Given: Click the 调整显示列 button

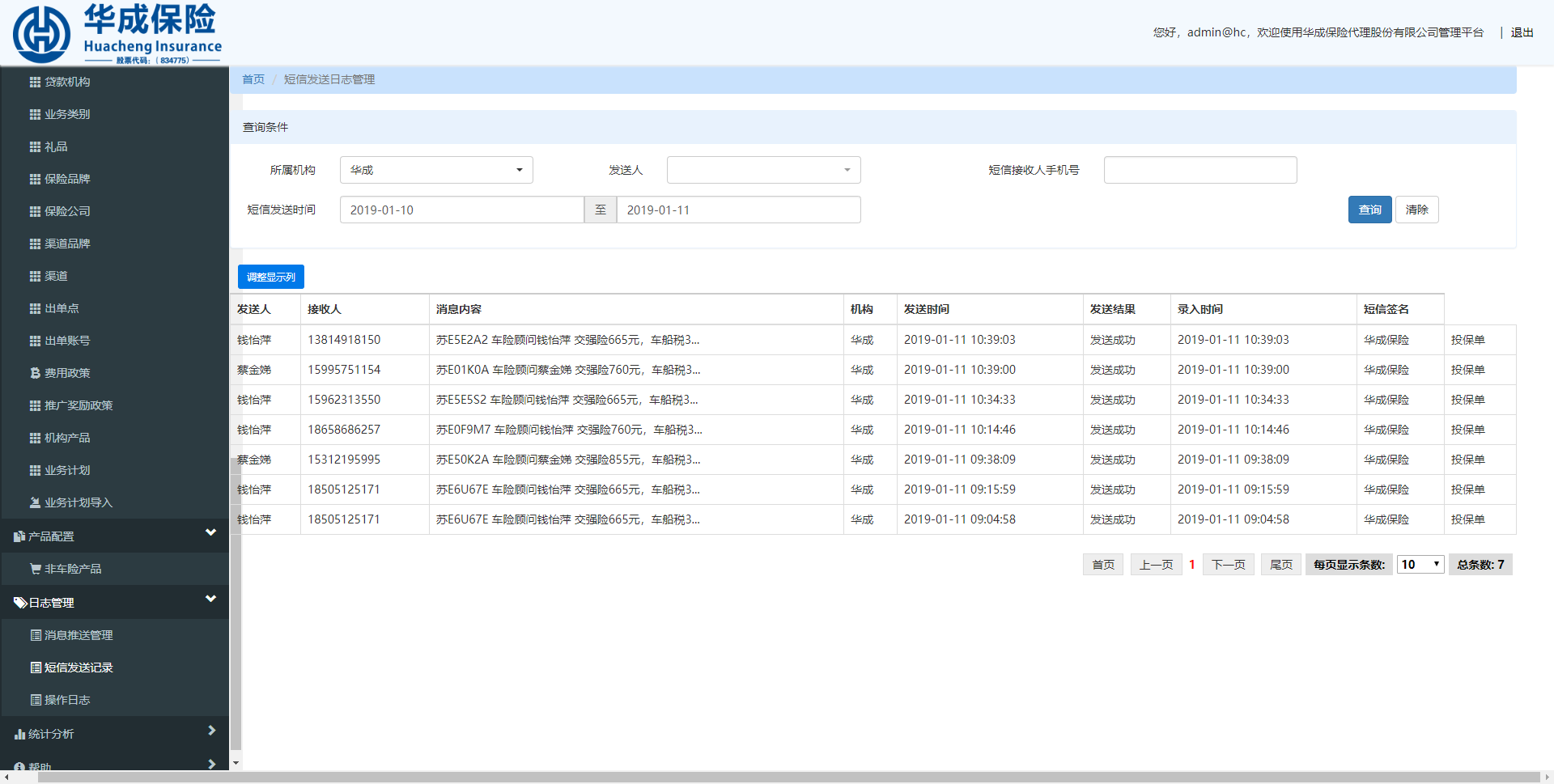Looking at the screenshot, I should tap(271, 277).
